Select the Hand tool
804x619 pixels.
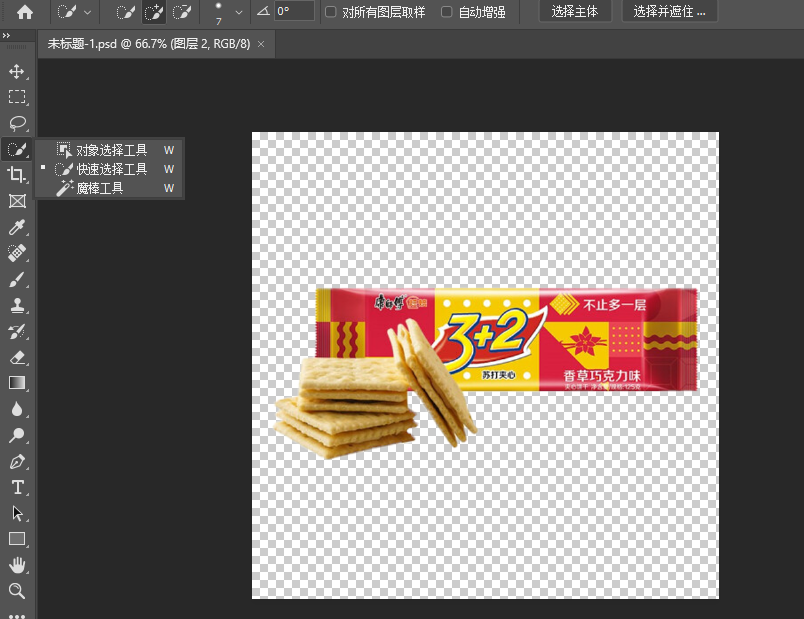(x=17, y=565)
